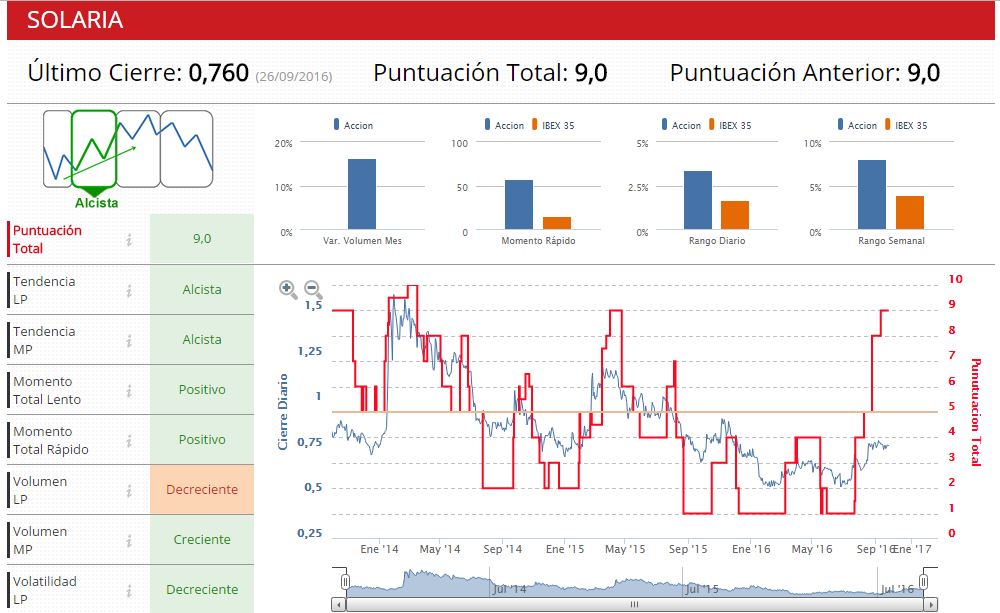Click Creciente value for Volumen MP

(202, 540)
